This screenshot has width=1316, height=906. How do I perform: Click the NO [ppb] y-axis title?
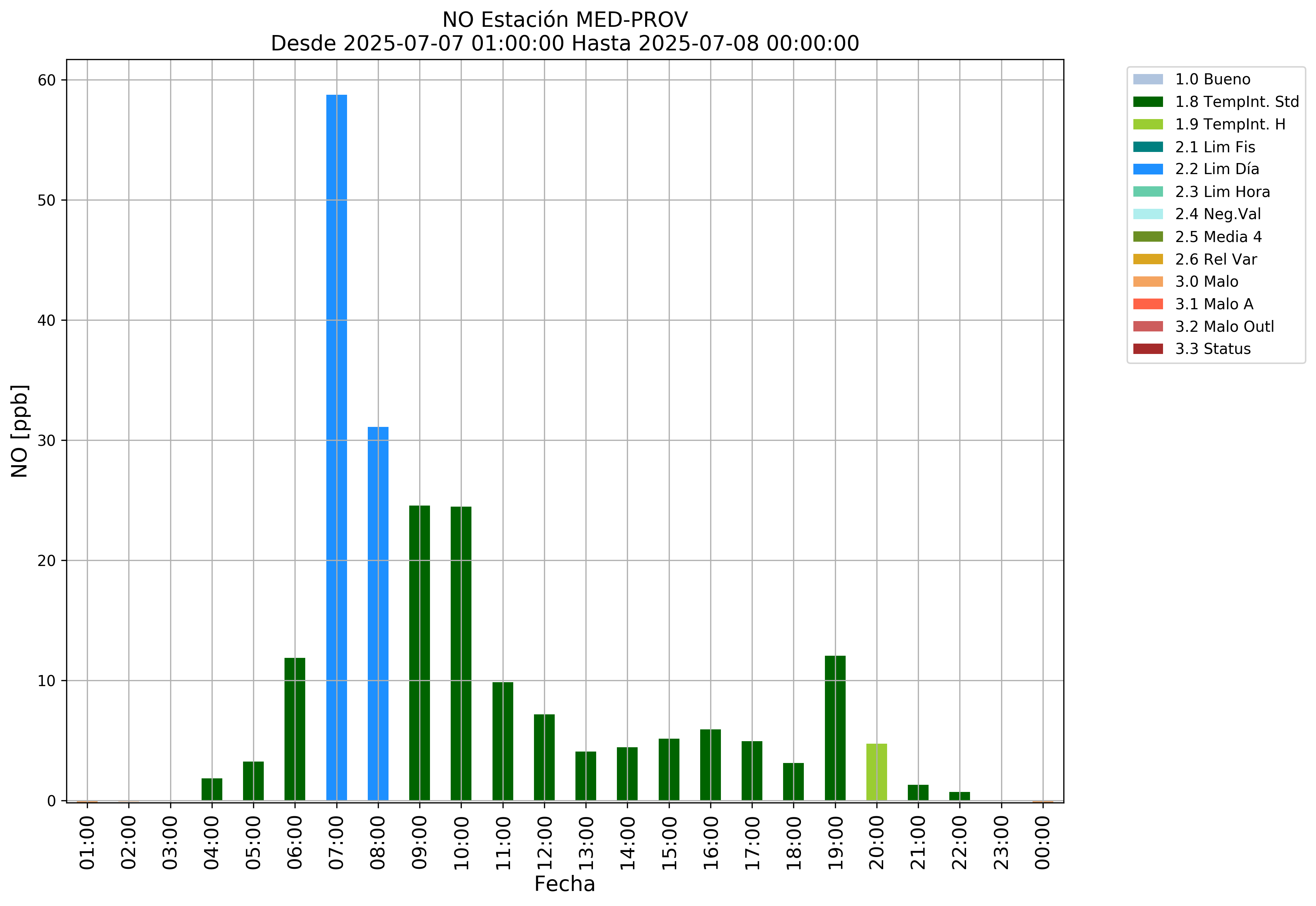[x=19, y=432]
